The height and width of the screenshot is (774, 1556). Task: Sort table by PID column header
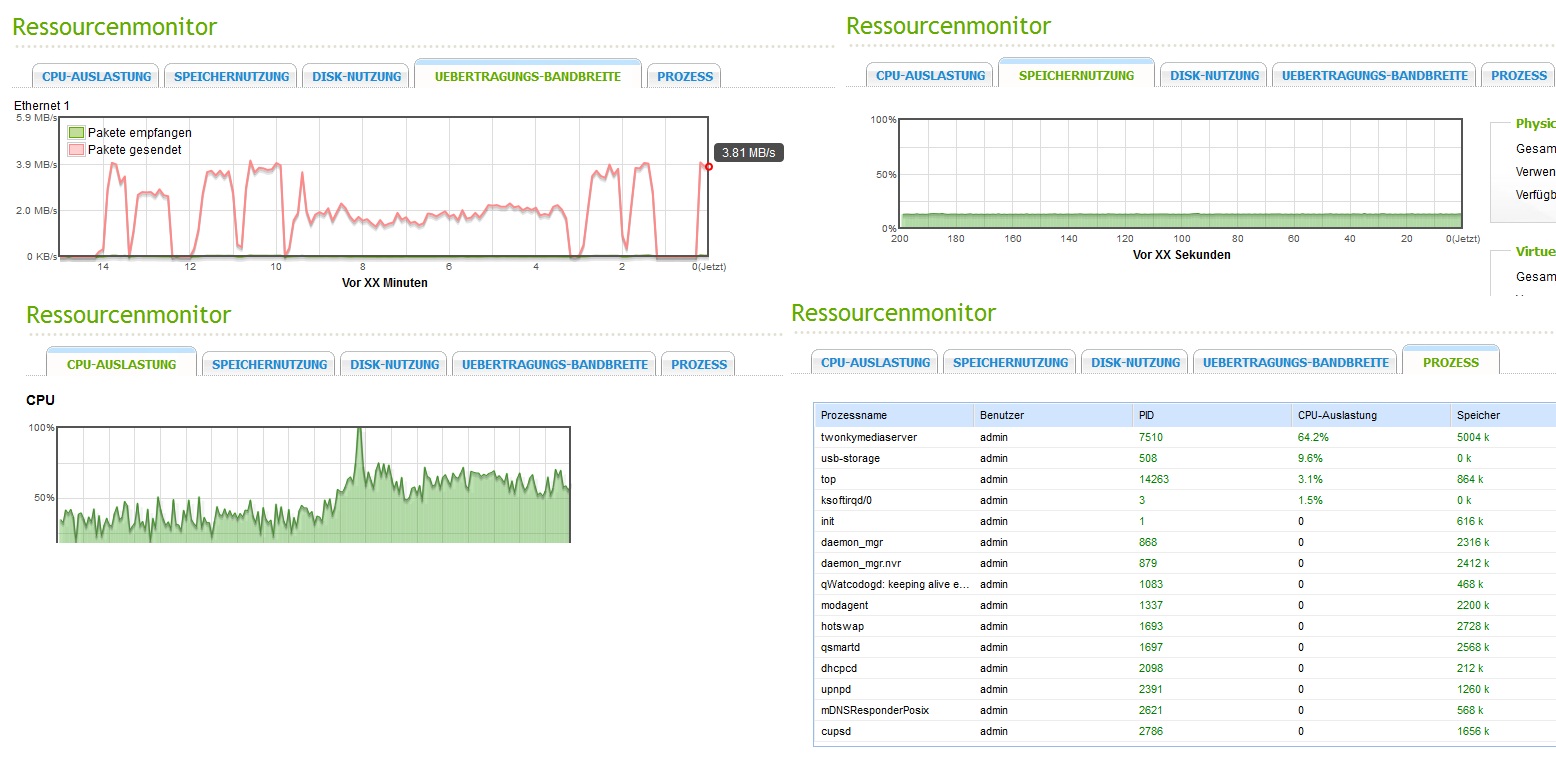tap(1211, 415)
